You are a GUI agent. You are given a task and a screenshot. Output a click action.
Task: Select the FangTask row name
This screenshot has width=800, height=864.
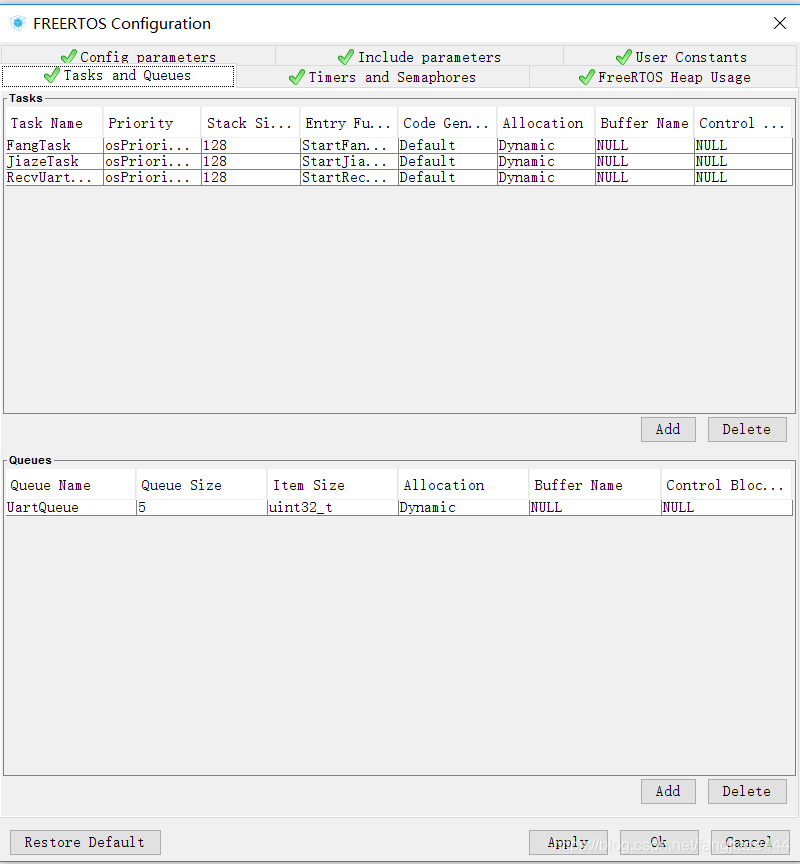click(x=54, y=145)
